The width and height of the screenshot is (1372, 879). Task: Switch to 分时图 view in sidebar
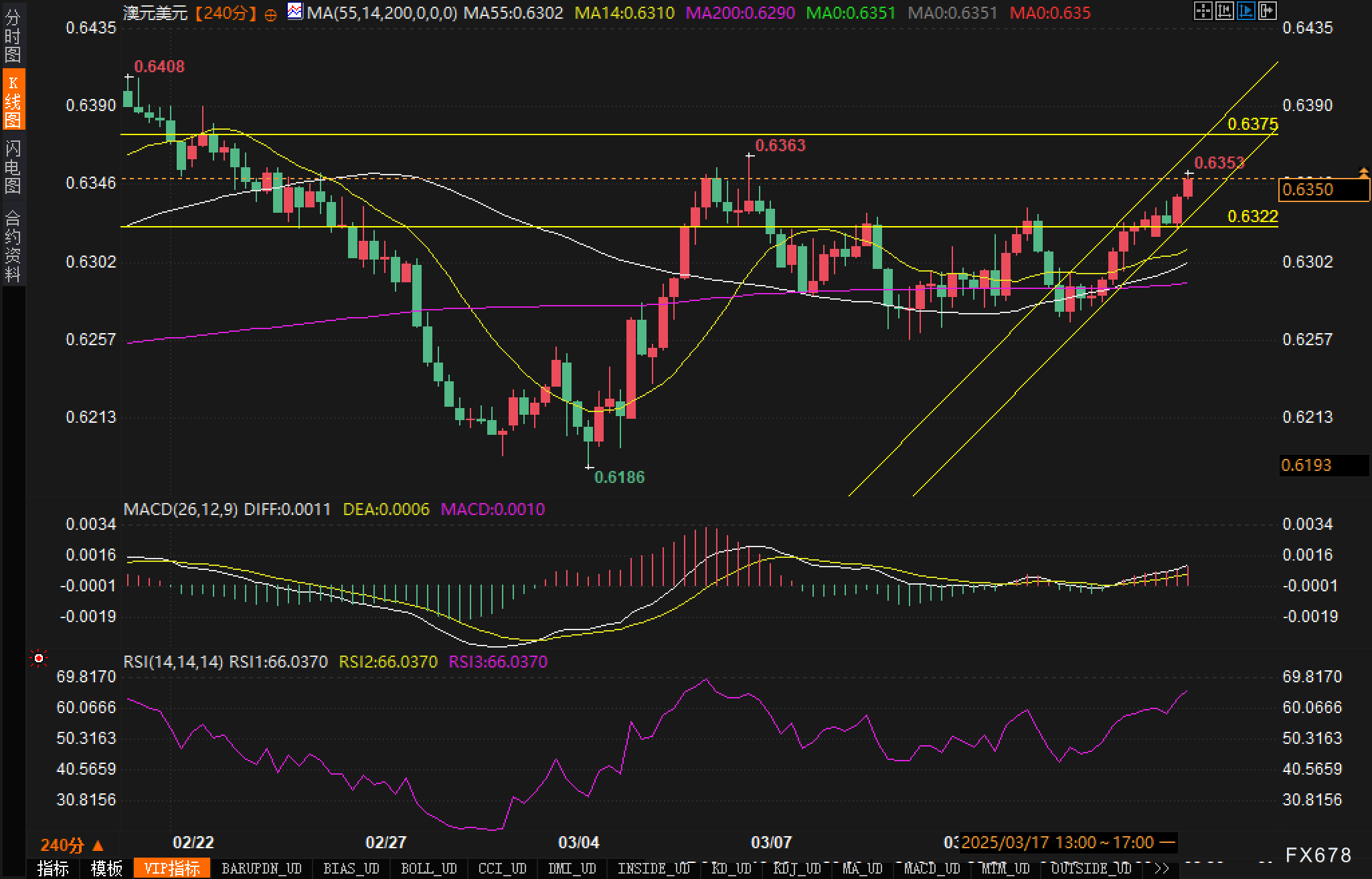click(x=13, y=36)
